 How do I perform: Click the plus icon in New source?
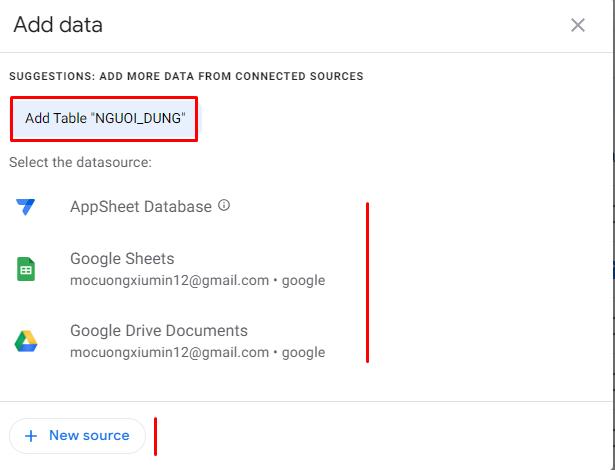point(31,436)
